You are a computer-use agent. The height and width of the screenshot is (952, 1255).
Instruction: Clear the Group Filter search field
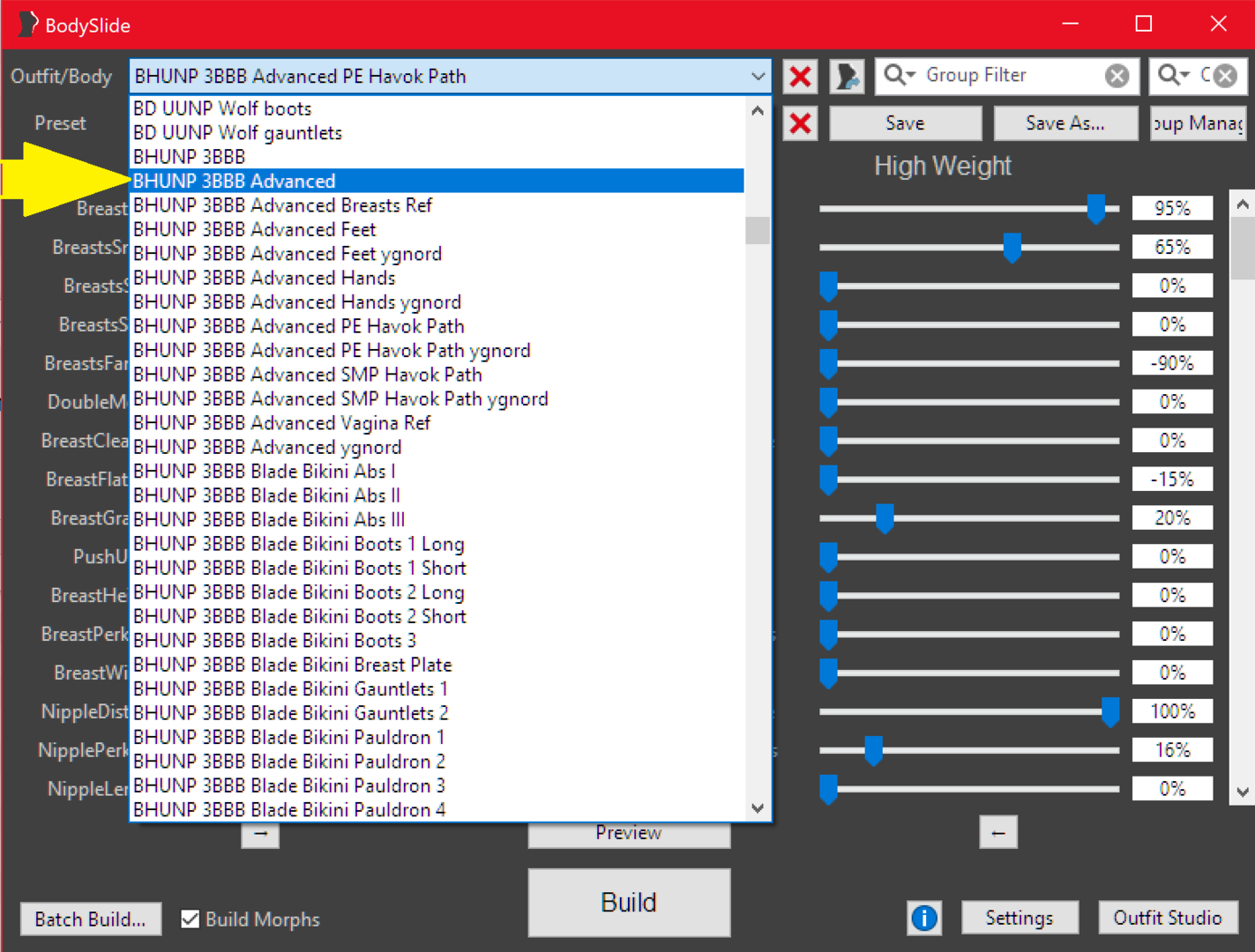click(1117, 76)
